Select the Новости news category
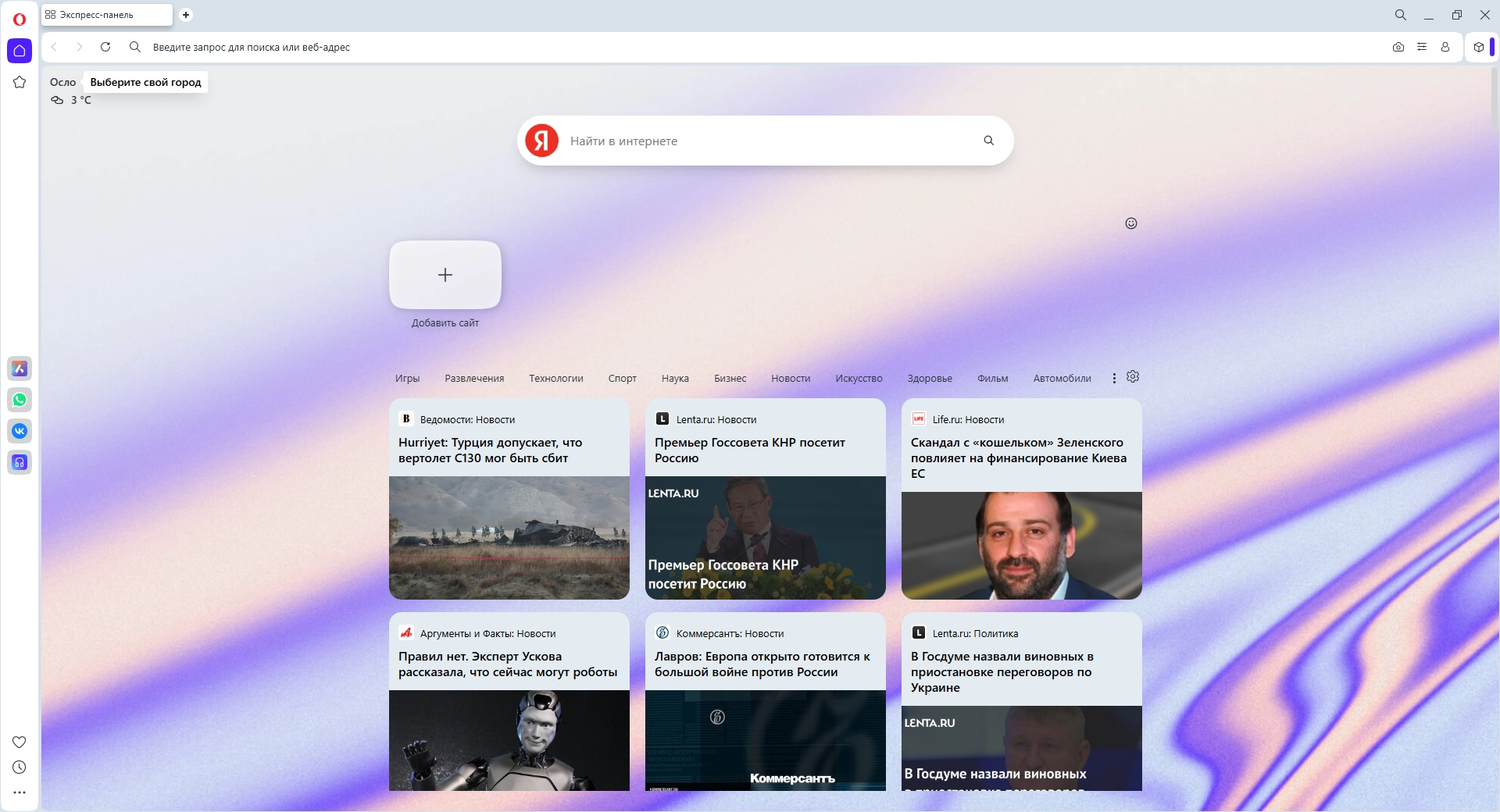The width and height of the screenshot is (1500, 812). [791, 379]
